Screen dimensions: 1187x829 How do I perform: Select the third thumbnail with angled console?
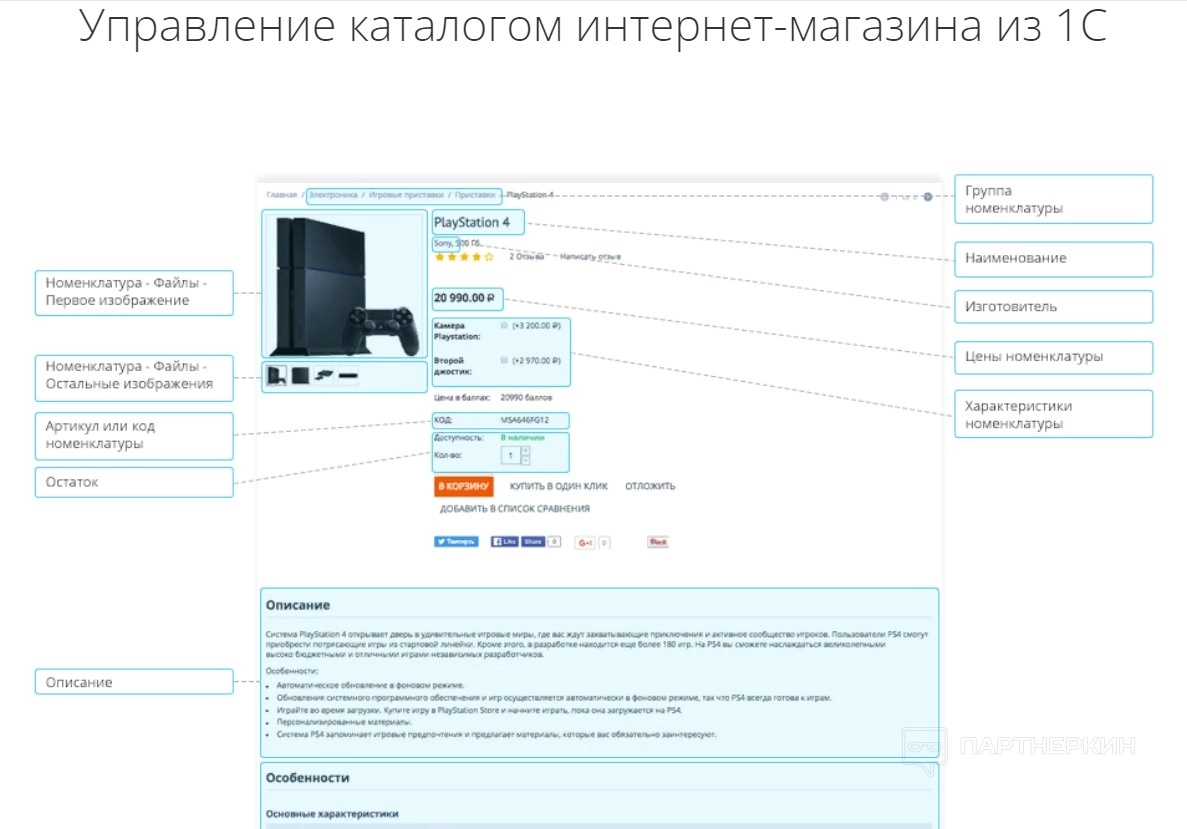324,376
